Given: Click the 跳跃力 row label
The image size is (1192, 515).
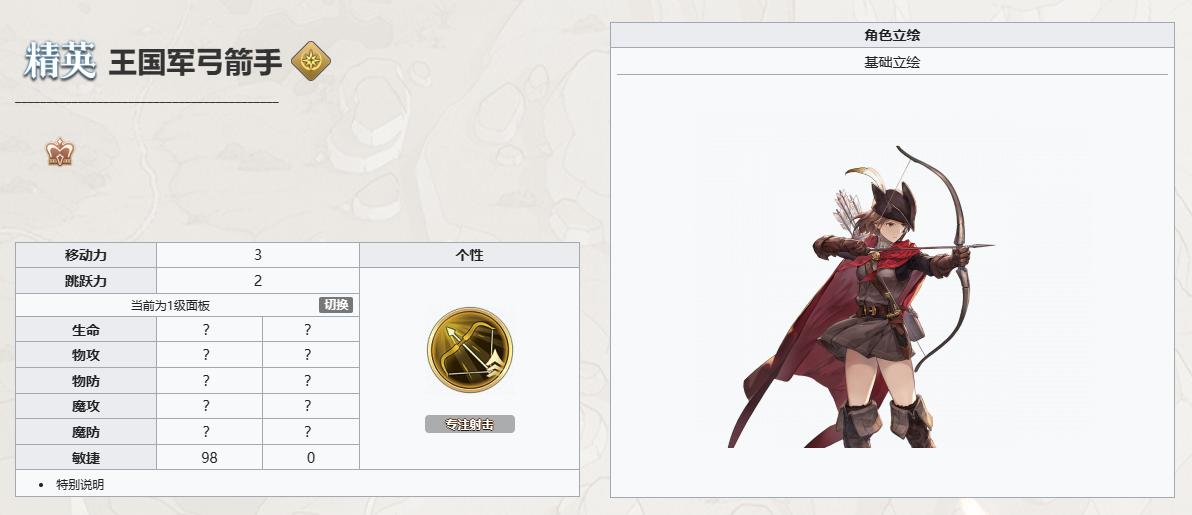Looking at the screenshot, I should pos(86,281).
